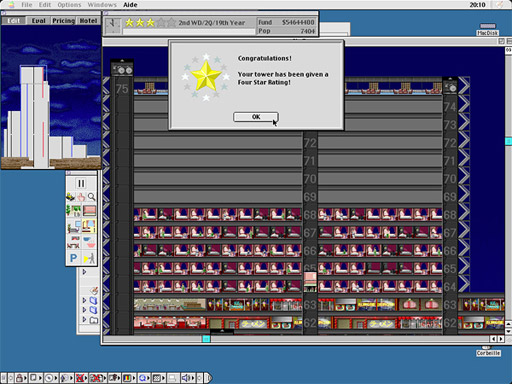Select the restaurant tables tool
Screen dimensions: 512x384
(74, 242)
